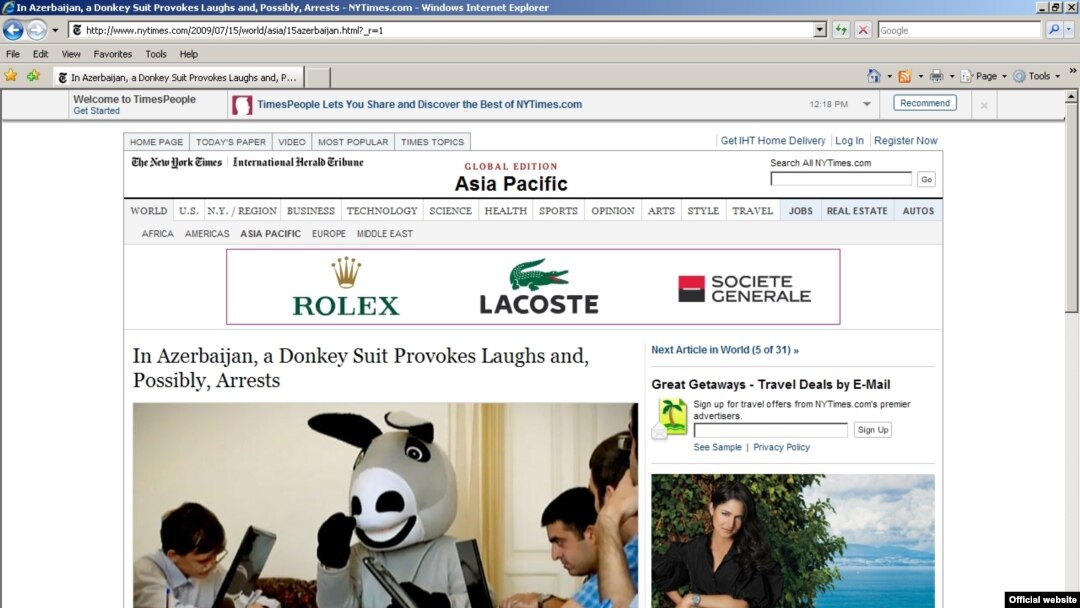The image size is (1080, 608).
Task: Click the Recommend button
Action: [x=925, y=103]
